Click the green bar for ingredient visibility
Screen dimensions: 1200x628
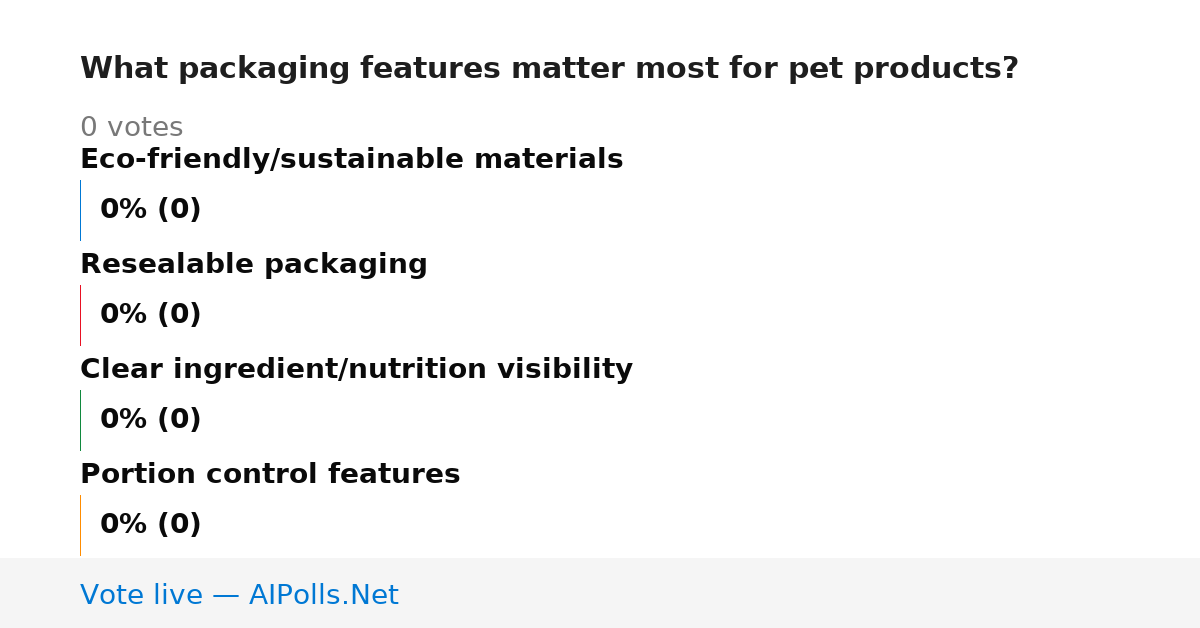[80, 420]
